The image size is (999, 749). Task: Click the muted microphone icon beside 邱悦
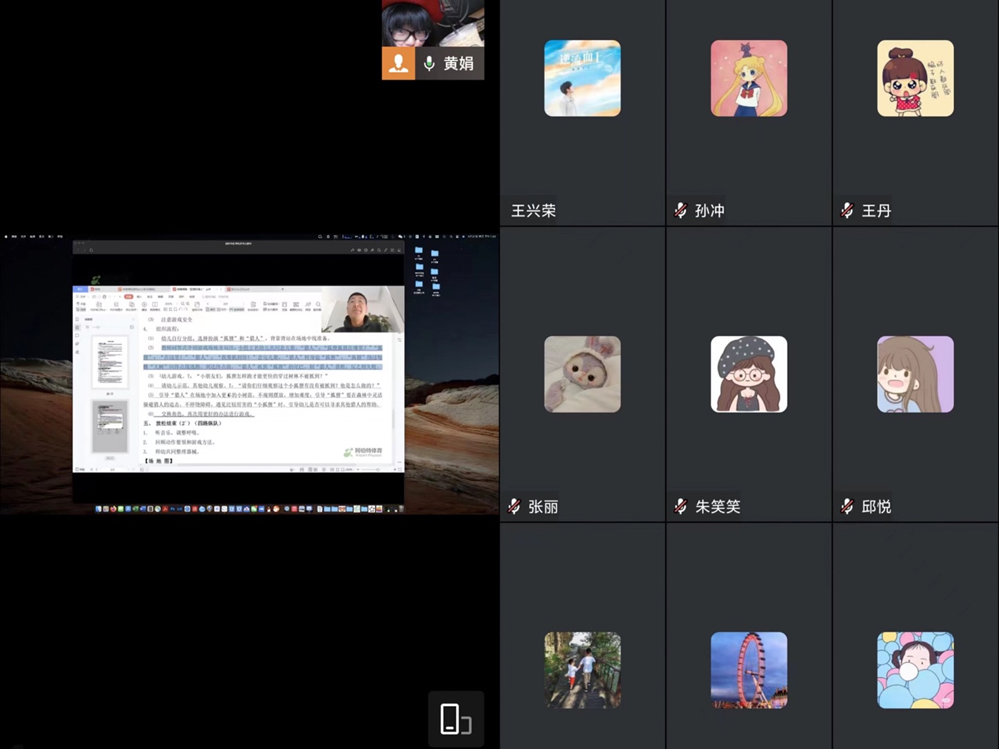(847, 506)
